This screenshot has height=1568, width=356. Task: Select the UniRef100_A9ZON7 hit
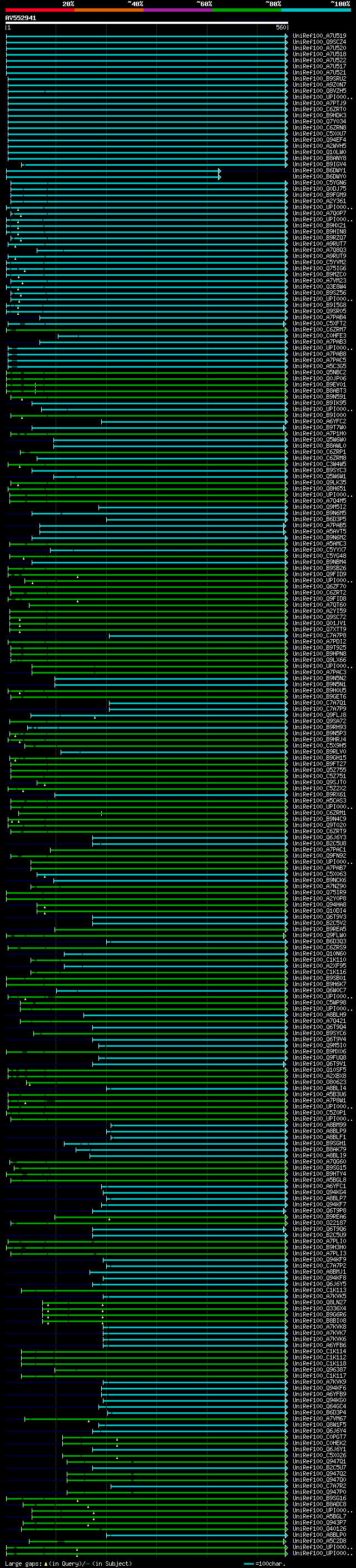tap(319, 85)
